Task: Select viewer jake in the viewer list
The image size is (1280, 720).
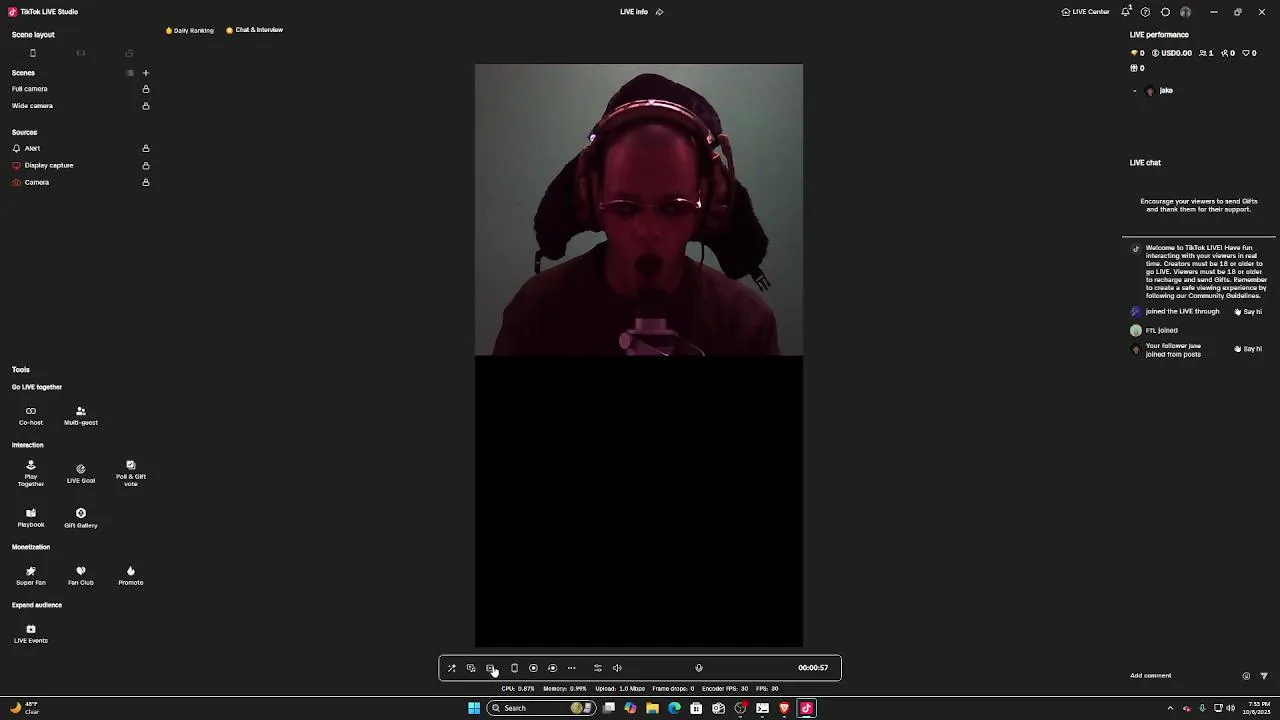Action: [1160, 91]
